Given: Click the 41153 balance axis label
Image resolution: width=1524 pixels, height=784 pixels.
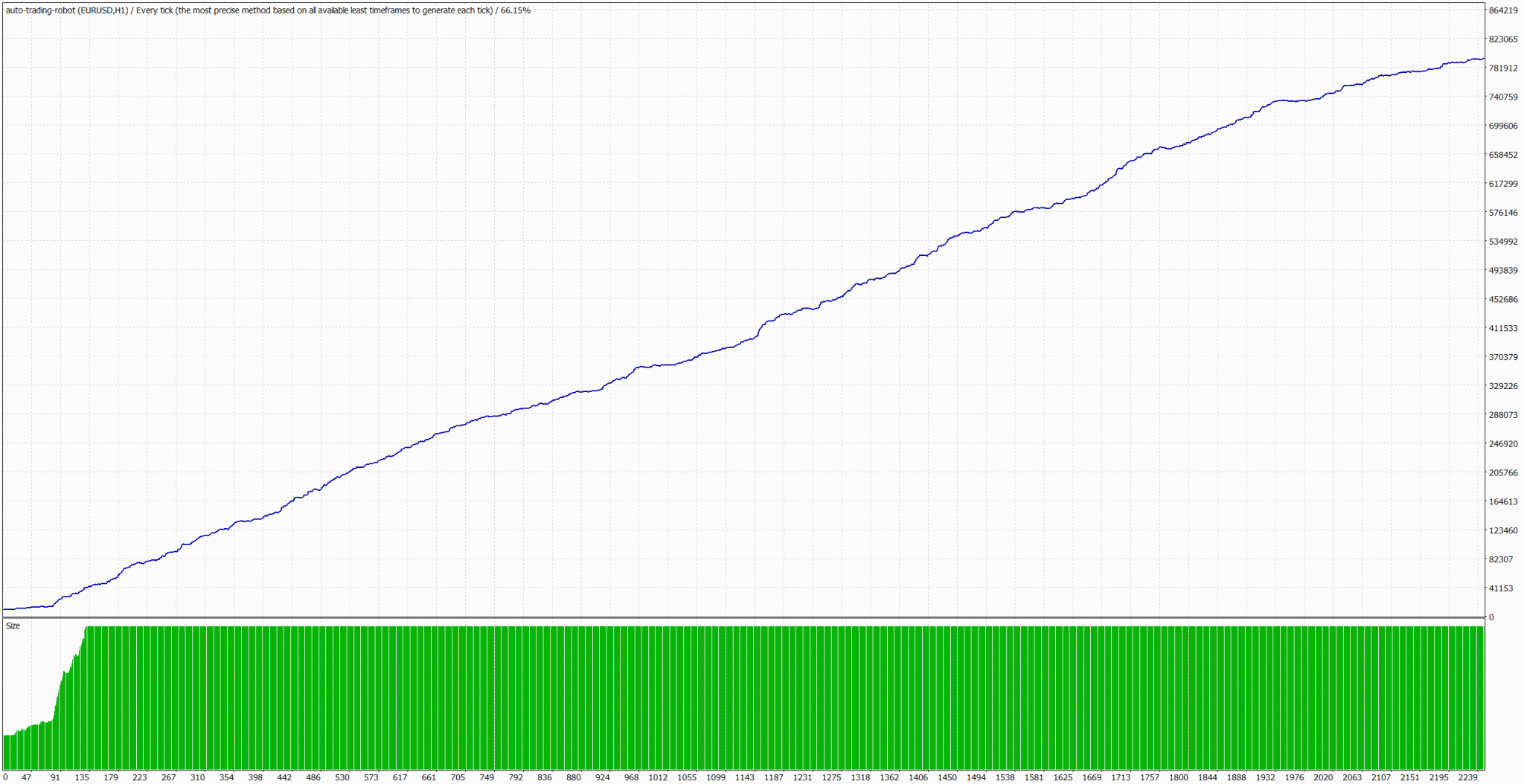Looking at the screenshot, I should point(1500,588).
